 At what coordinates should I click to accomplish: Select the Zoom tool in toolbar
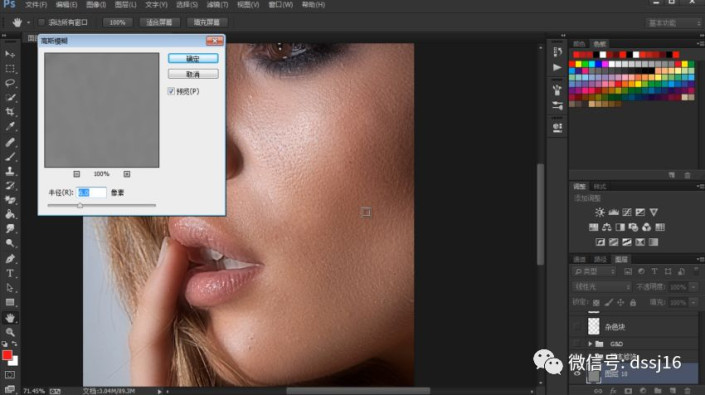(10, 332)
